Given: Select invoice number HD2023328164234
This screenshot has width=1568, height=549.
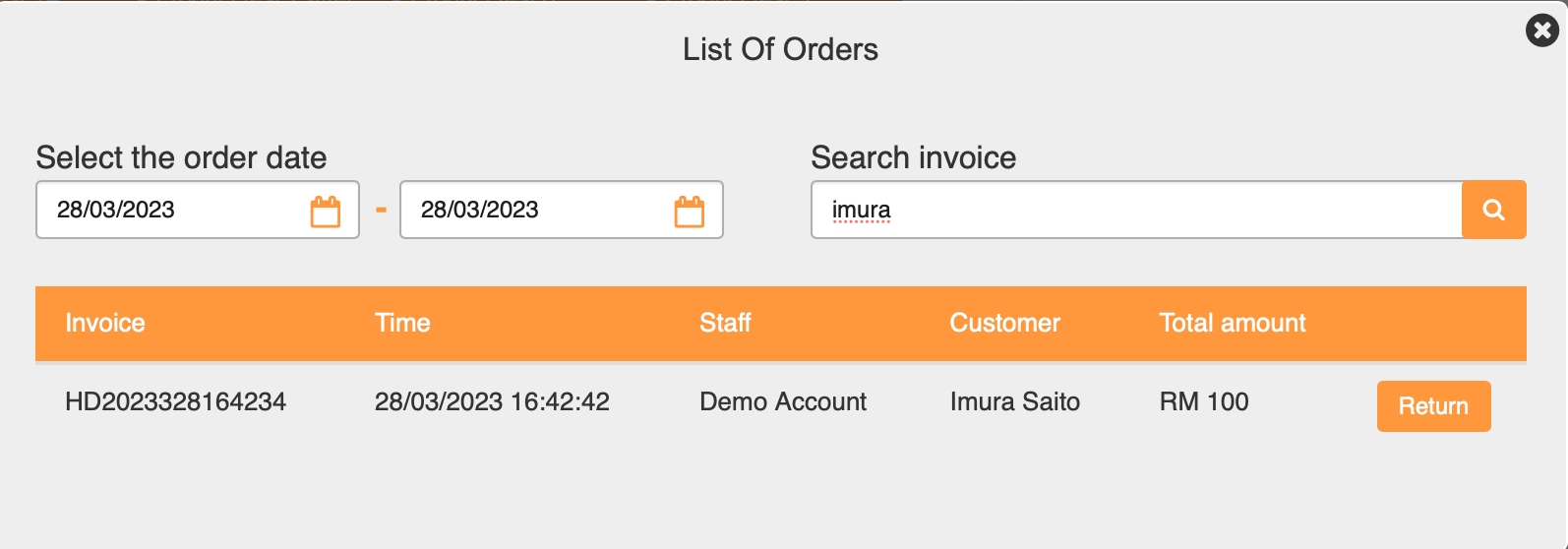Looking at the screenshot, I should coord(175,401).
